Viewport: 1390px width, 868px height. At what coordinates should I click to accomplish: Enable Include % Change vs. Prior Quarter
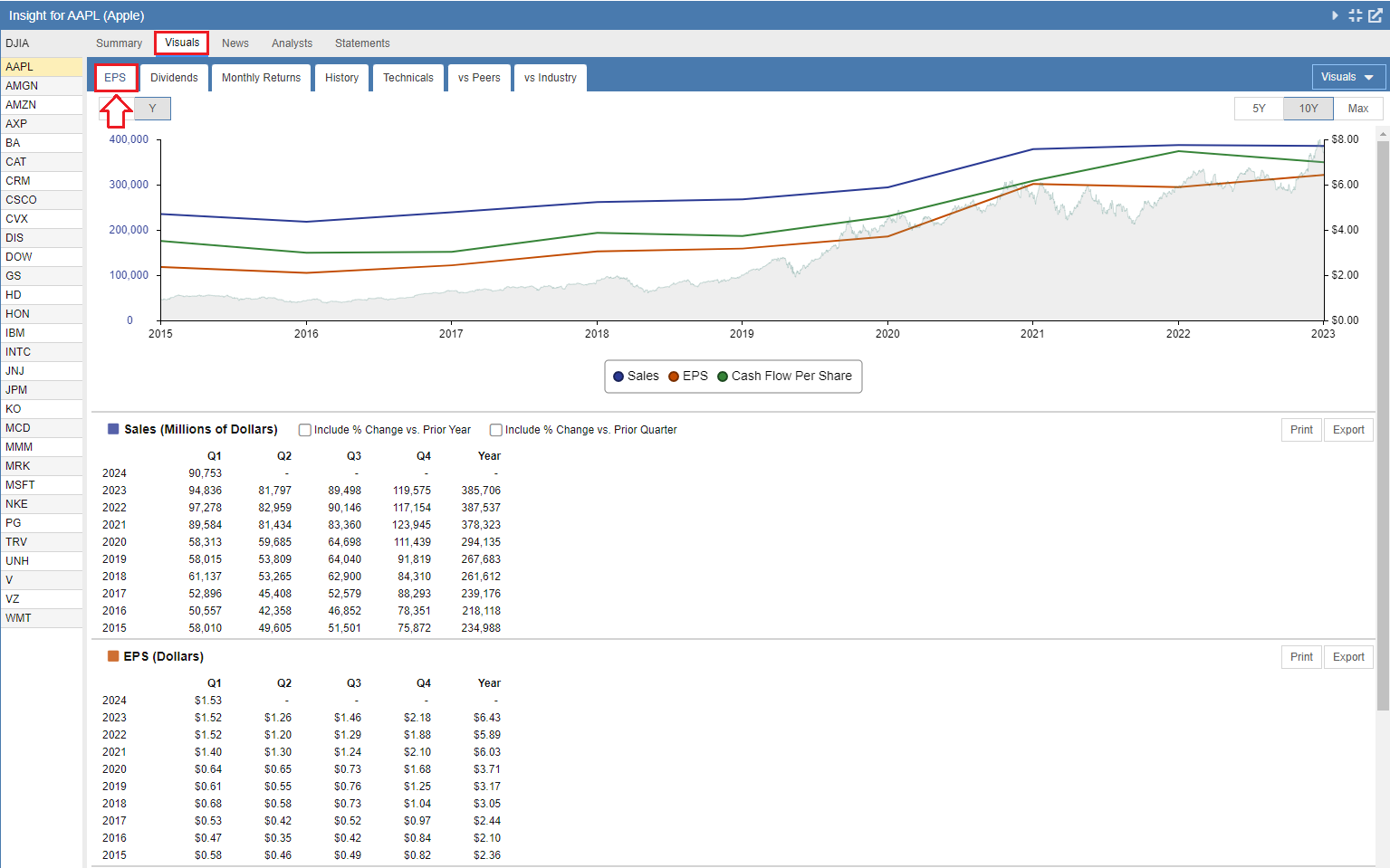pyautogui.click(x=496, y=430)
